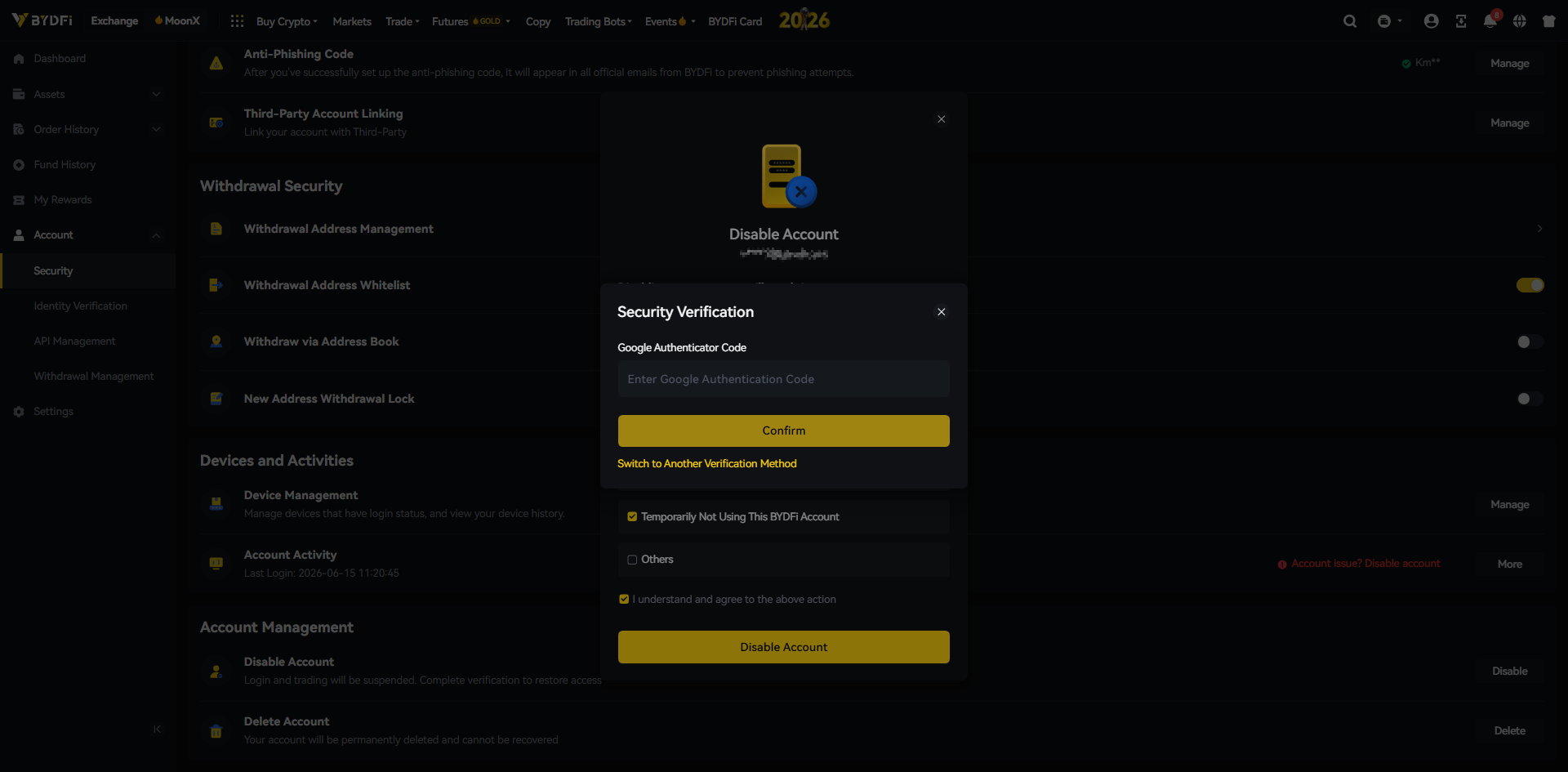
Task: Close the Security Verification dialog
Action: [x=942, y=312]
